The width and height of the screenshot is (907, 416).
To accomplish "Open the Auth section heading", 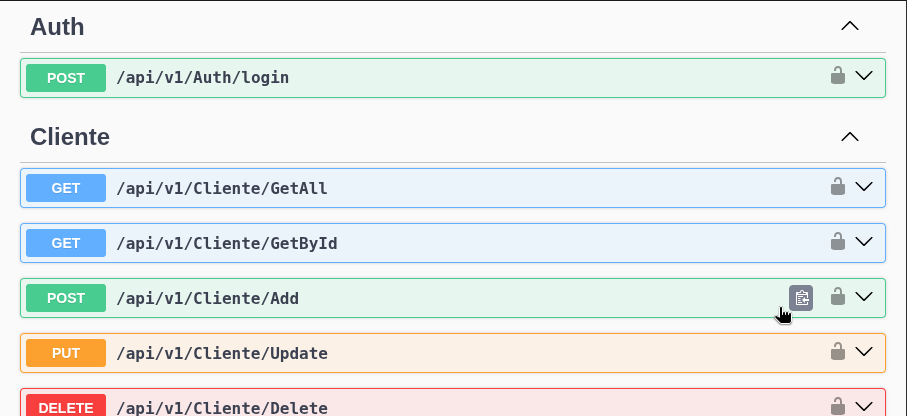I will [x=57, y=27].
